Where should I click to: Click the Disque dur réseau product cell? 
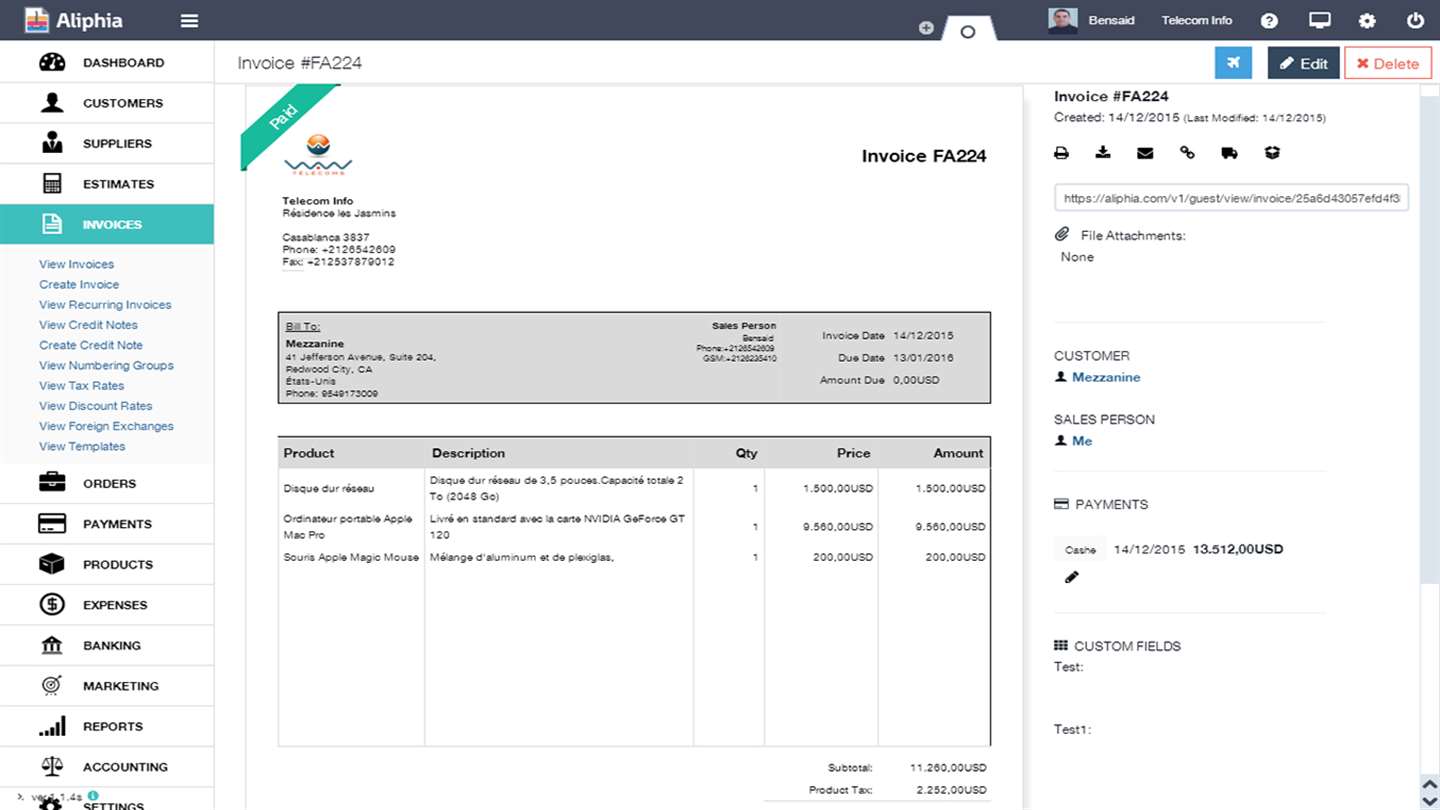tap(329, 489)
